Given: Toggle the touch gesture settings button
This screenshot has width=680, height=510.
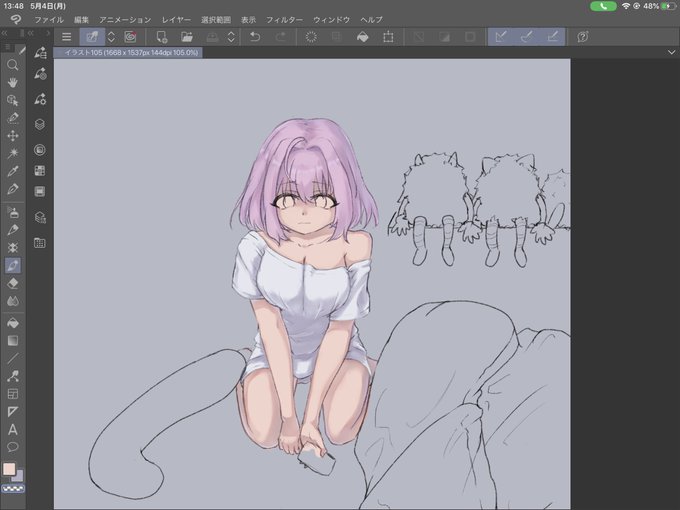Looking at the screenshot, I should click(92, 37).
